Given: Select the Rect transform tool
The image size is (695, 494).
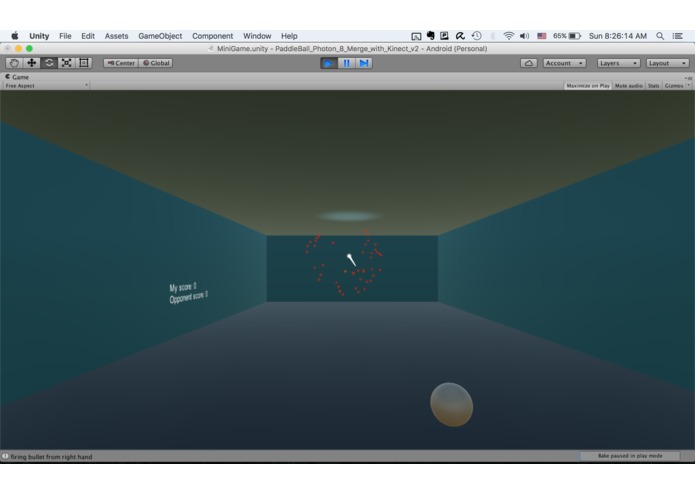Looking at the screenshot, I should [x=83, y=63].
